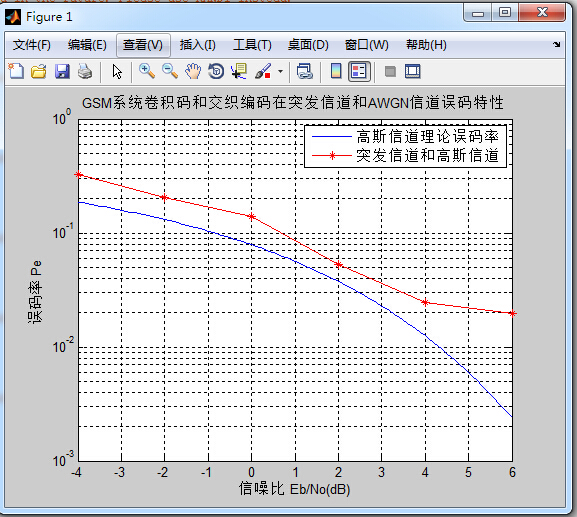Open the 查看(V) menu
The image size is (577, 517).
pos(143,45)
